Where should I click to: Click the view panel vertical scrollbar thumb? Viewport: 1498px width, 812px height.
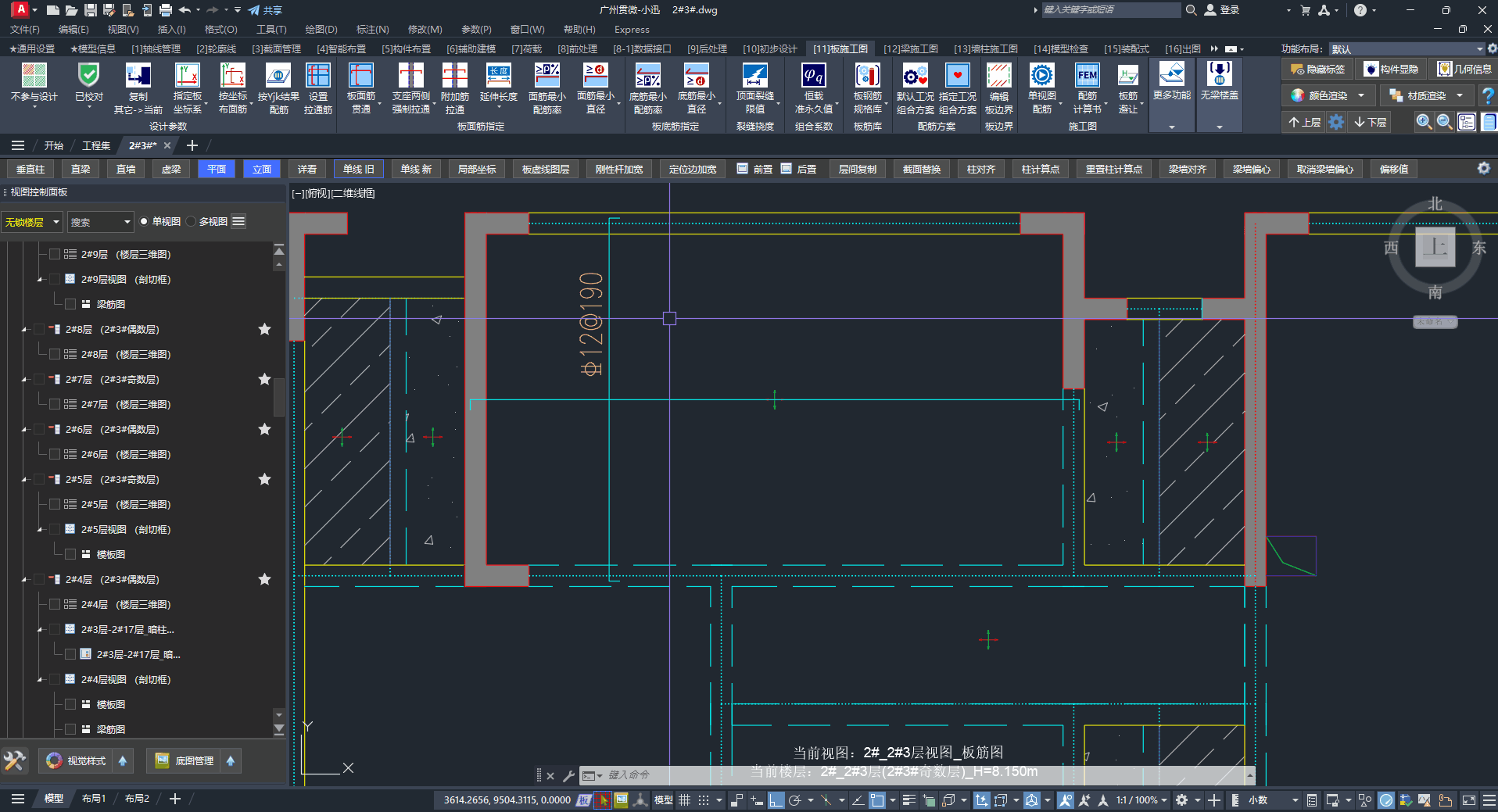(x=278, y=396)
